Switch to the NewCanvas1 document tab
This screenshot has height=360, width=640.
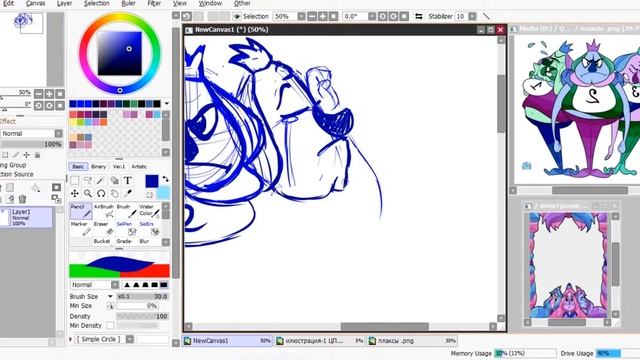tap(227, 341)
